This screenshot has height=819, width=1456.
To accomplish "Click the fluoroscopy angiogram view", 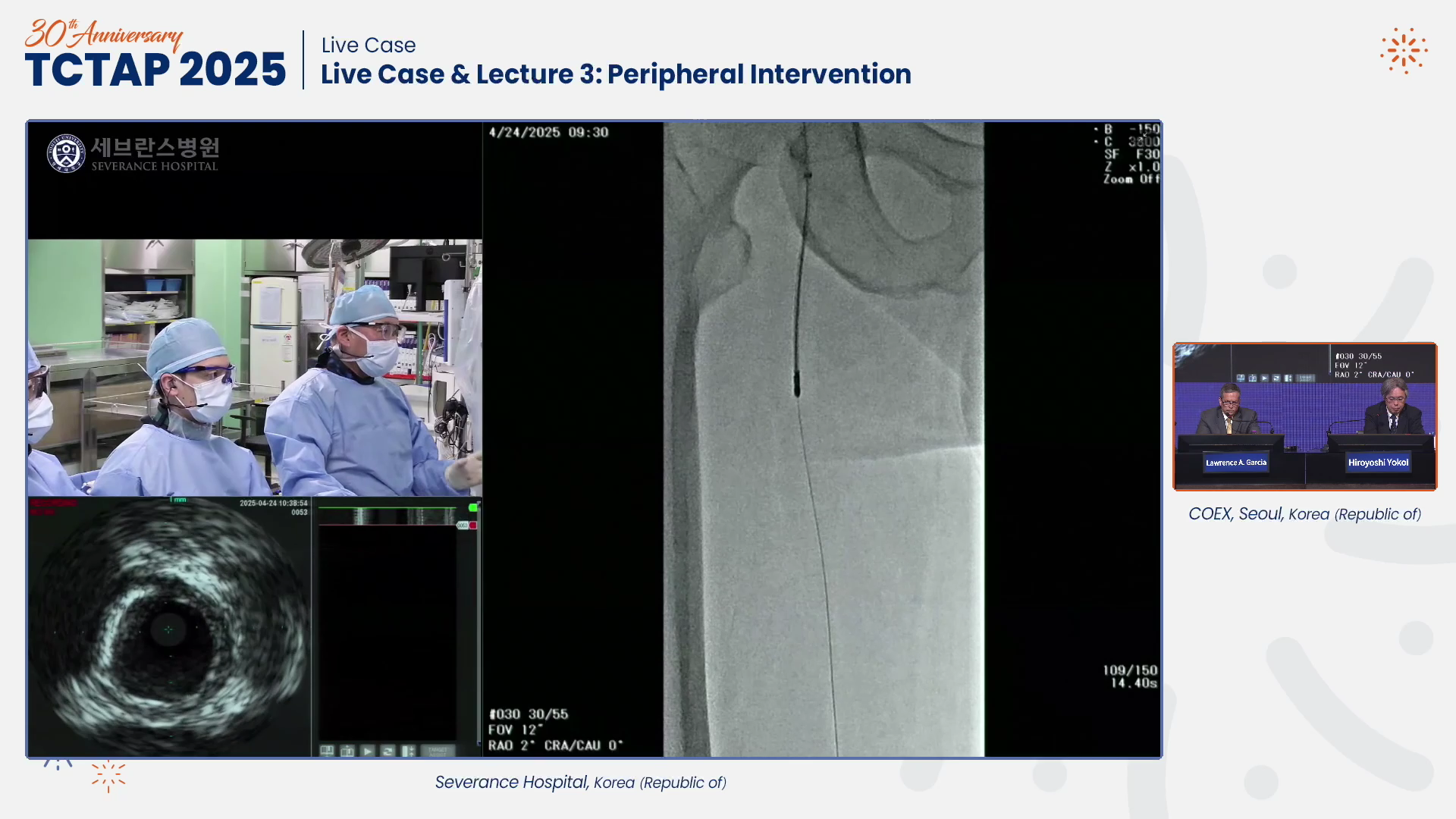I will pyautogui.click(x=824, y=440).
